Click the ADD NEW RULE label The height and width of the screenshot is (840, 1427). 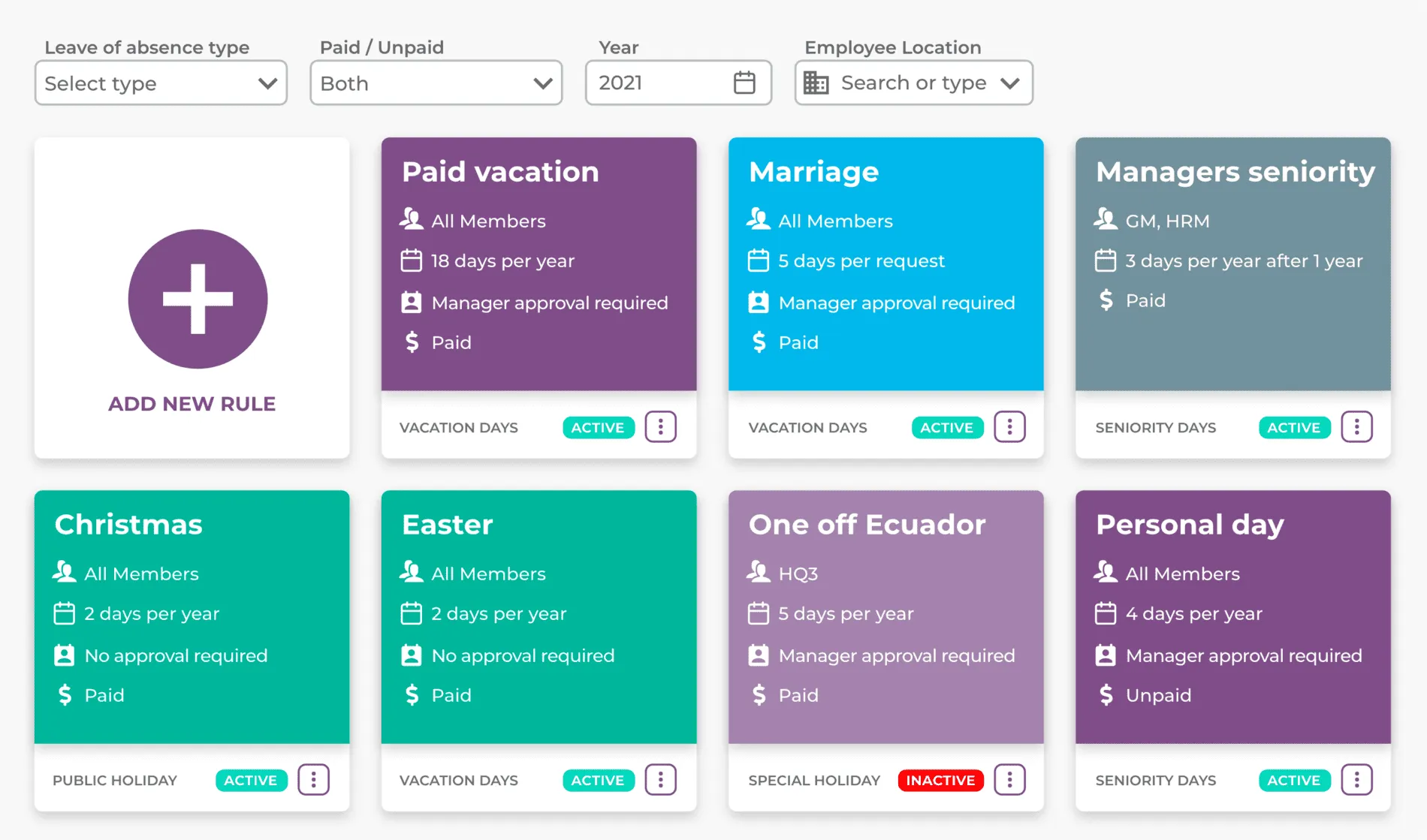point(192,404)
